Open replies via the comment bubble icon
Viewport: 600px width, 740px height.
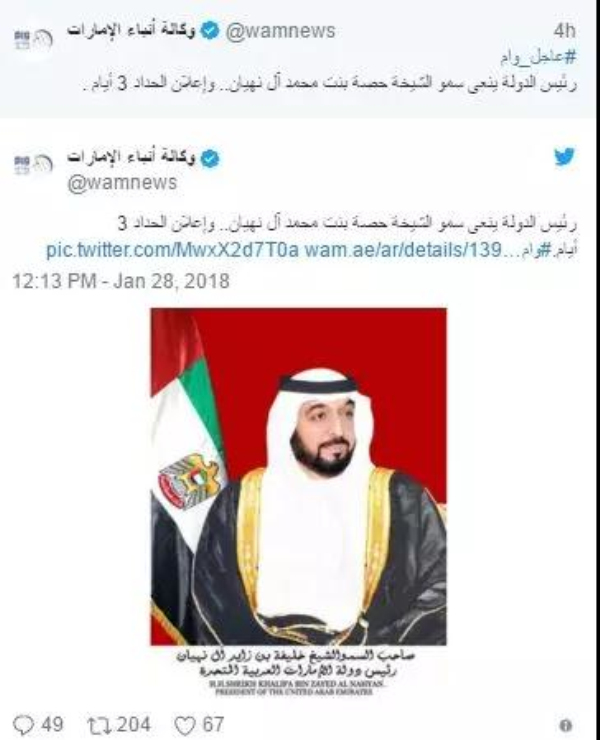point(23,724)
